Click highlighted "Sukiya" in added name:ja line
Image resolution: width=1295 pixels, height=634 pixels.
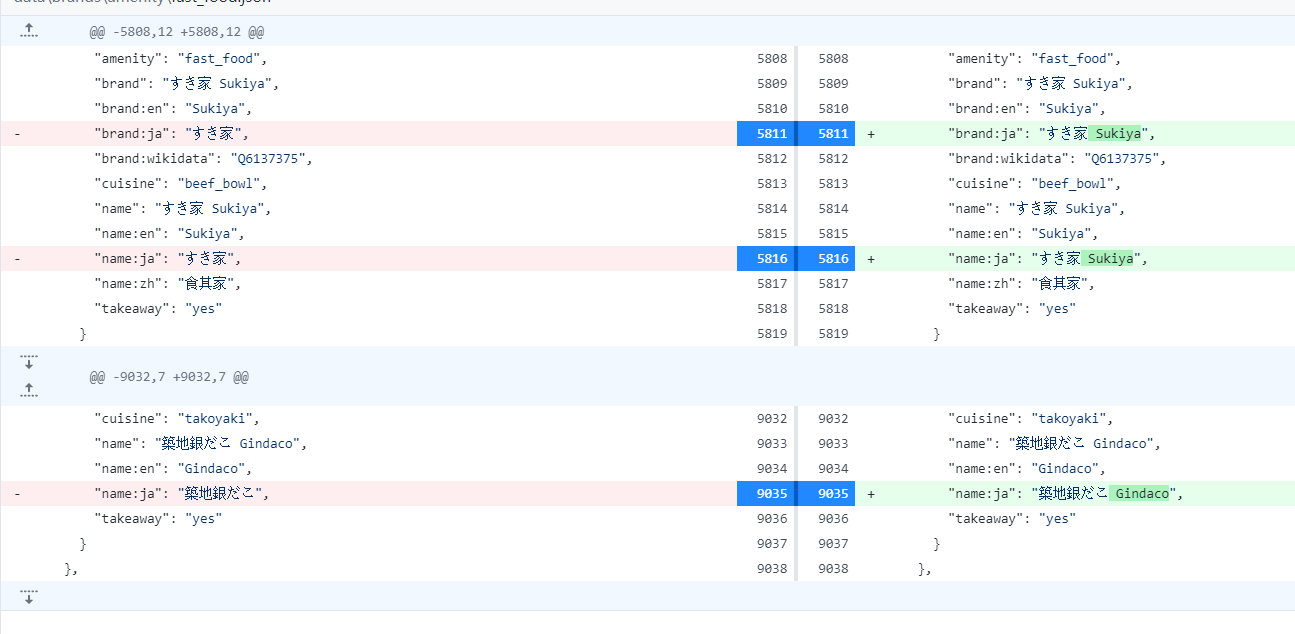coord(1110,258)
